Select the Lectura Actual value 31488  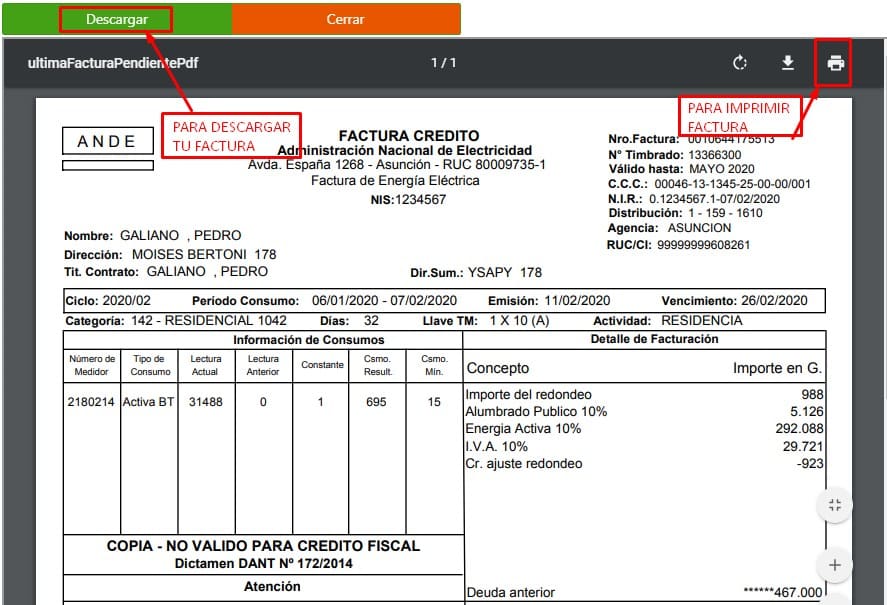pyautogui.click(x=206, y=402)
